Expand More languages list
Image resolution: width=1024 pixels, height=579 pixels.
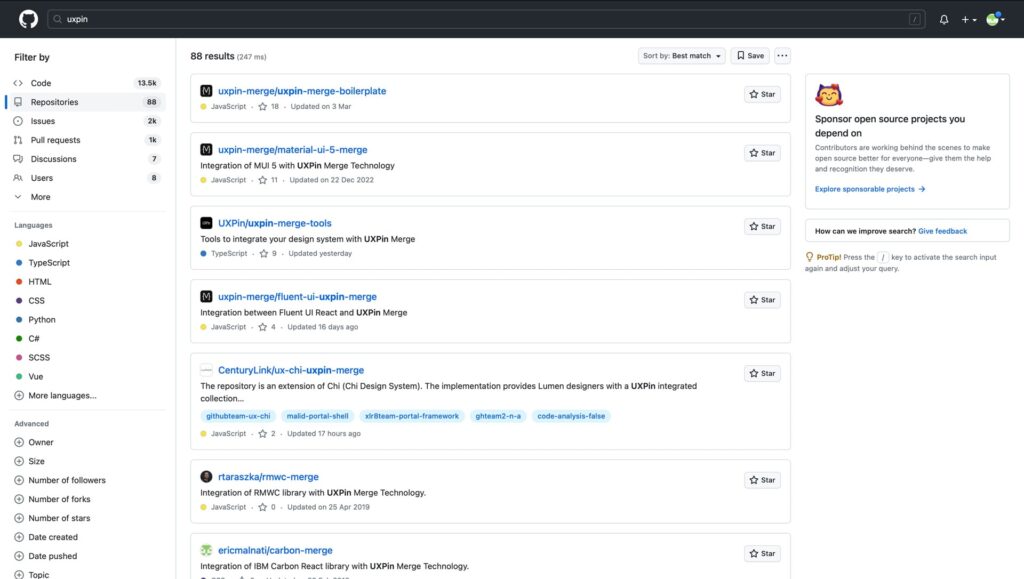(56, 395)
